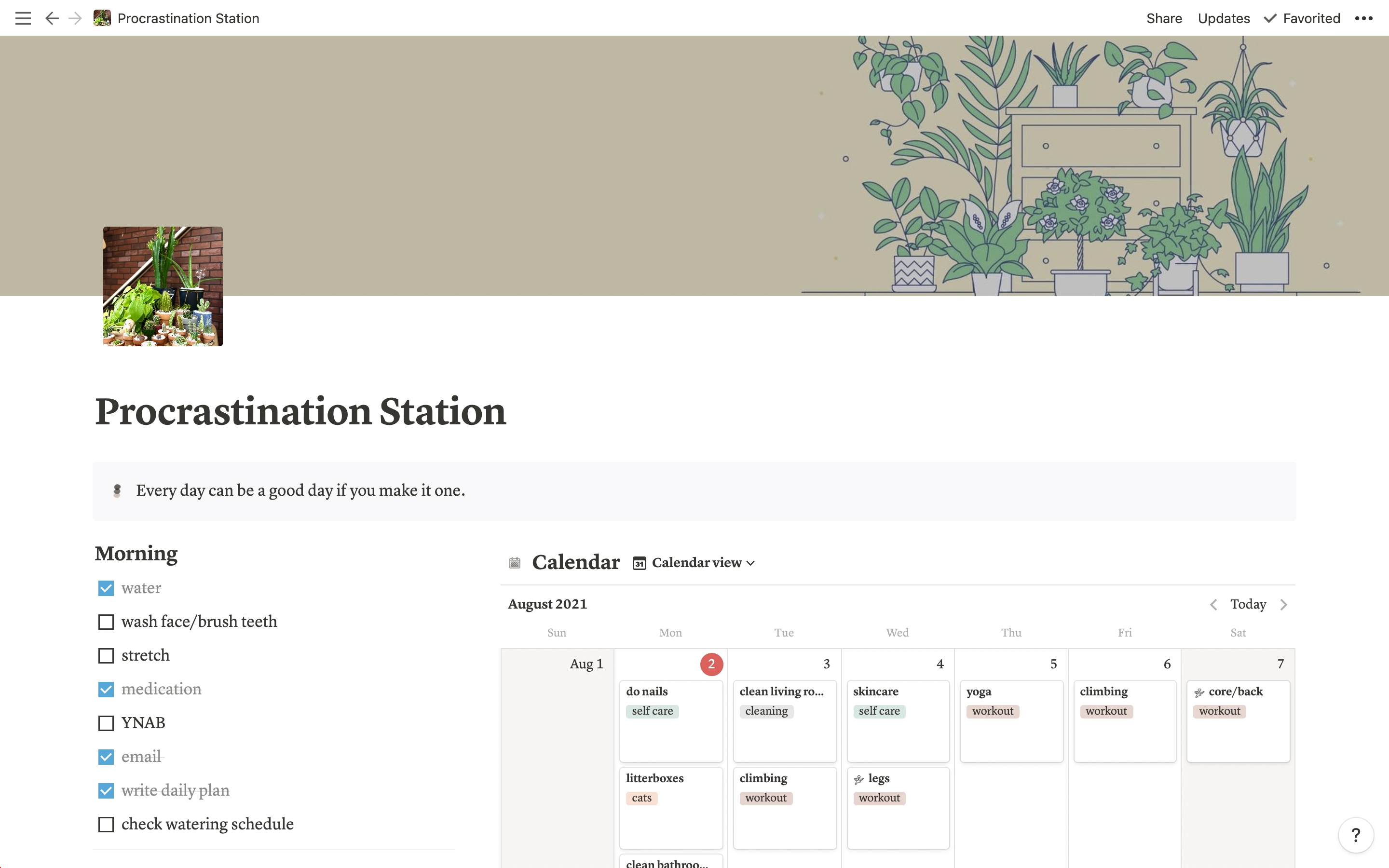Open Friday's climbing card

pyautogui.click(x=1125, y=721)
